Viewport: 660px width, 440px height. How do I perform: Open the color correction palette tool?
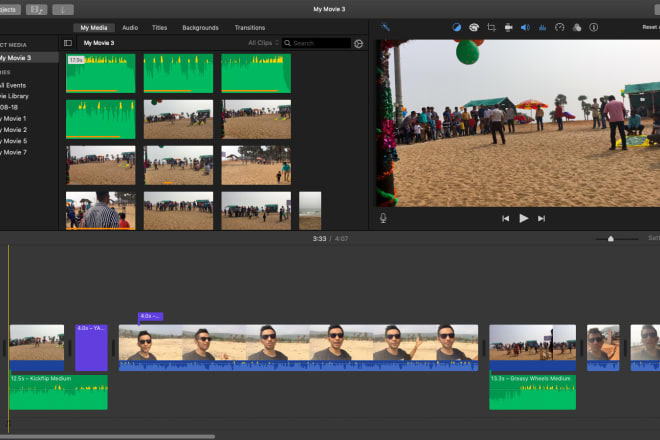pyautogui.click(x=474, y=27)
